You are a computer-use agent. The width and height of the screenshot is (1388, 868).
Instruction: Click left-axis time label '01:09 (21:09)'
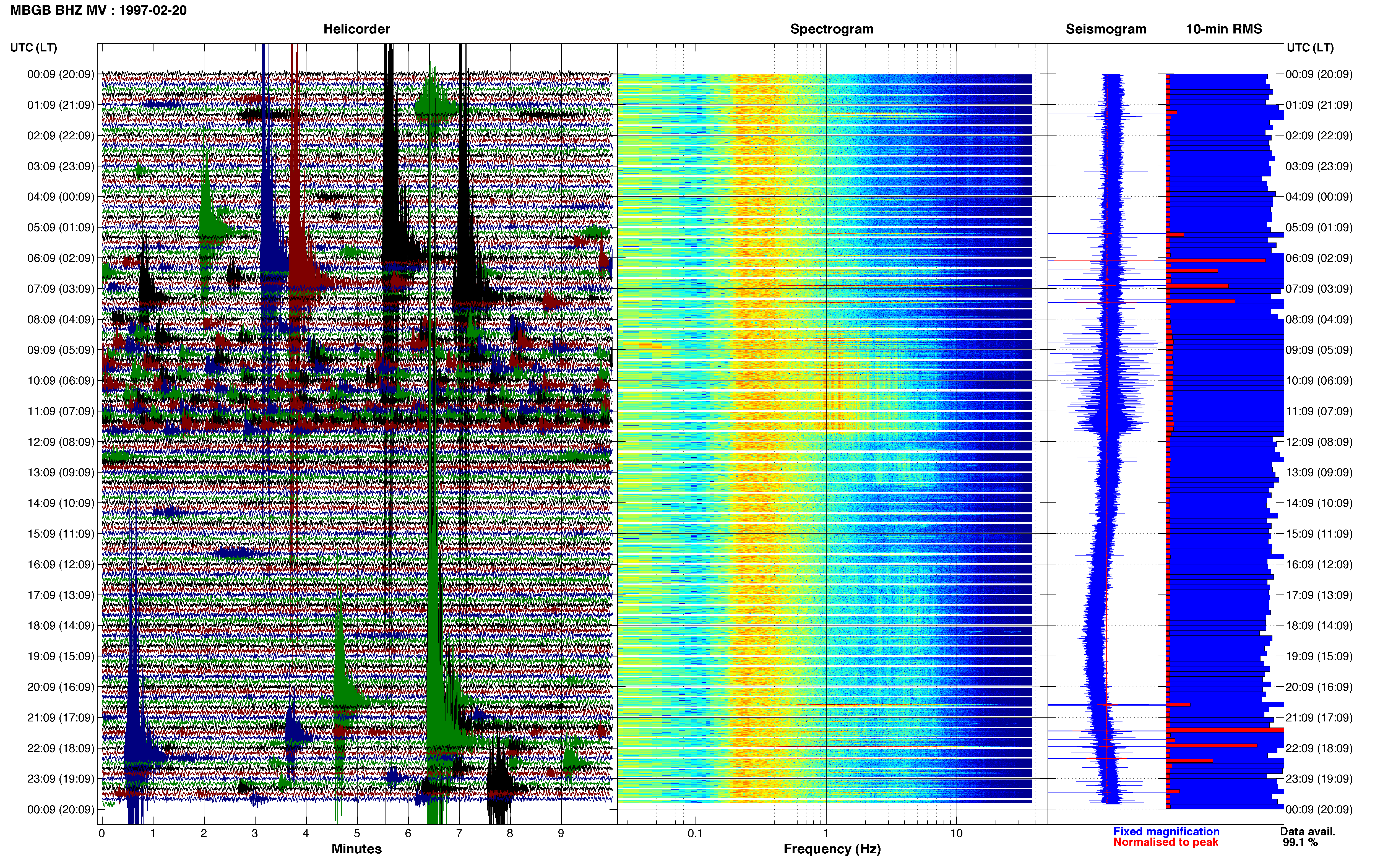(61, 105)
